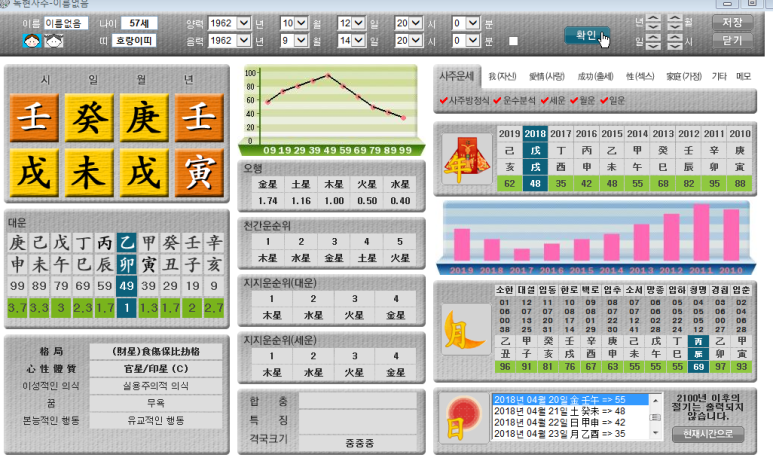The width and height of the screenshot is (773, 470).
Task: Click the month pillar stem tile 庚
Action: (144, 118)
